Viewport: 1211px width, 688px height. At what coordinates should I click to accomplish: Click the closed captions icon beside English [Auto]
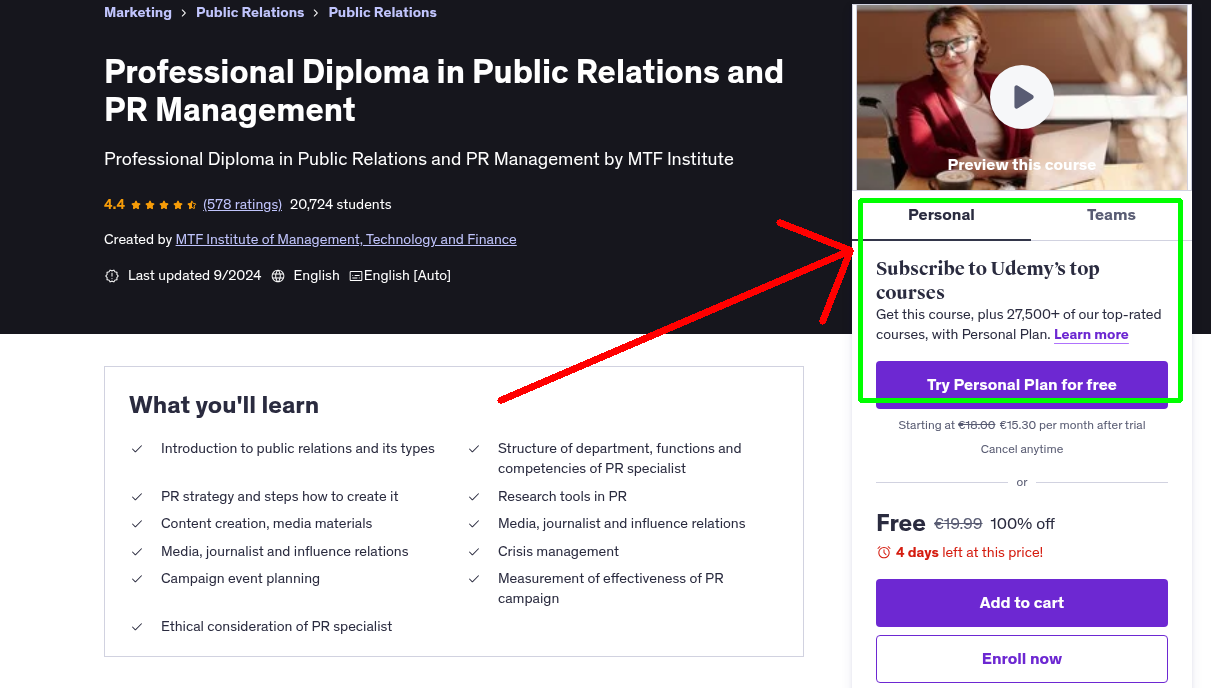coord(356,276)
